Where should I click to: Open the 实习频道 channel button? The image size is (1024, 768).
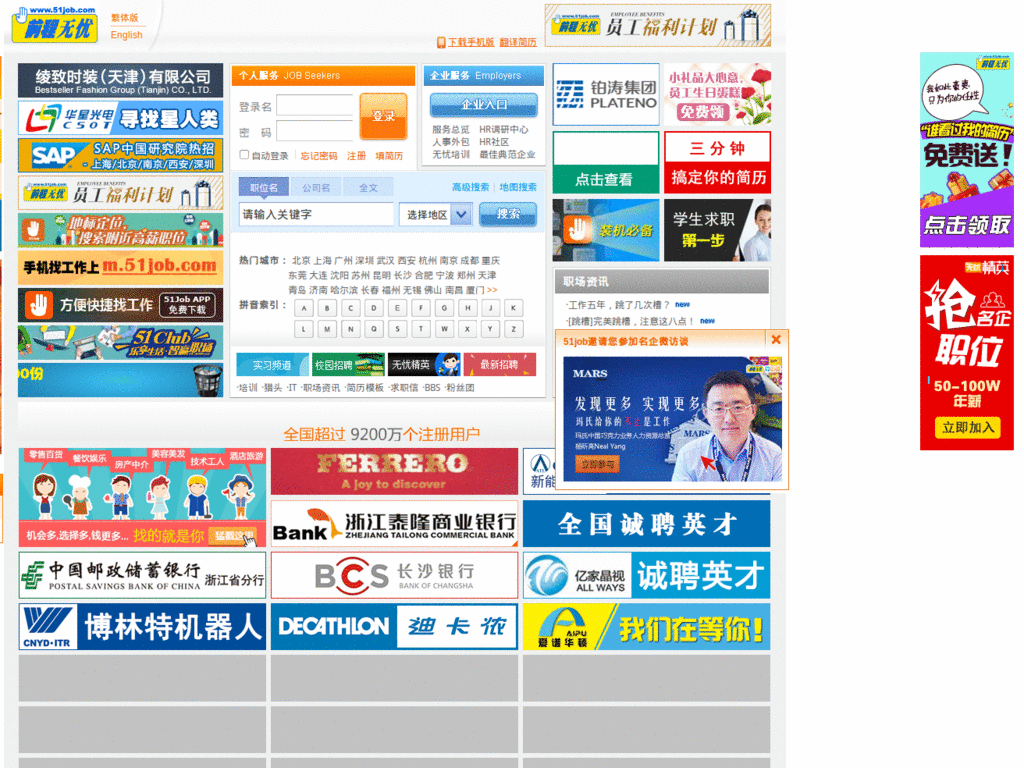point(272,365)
